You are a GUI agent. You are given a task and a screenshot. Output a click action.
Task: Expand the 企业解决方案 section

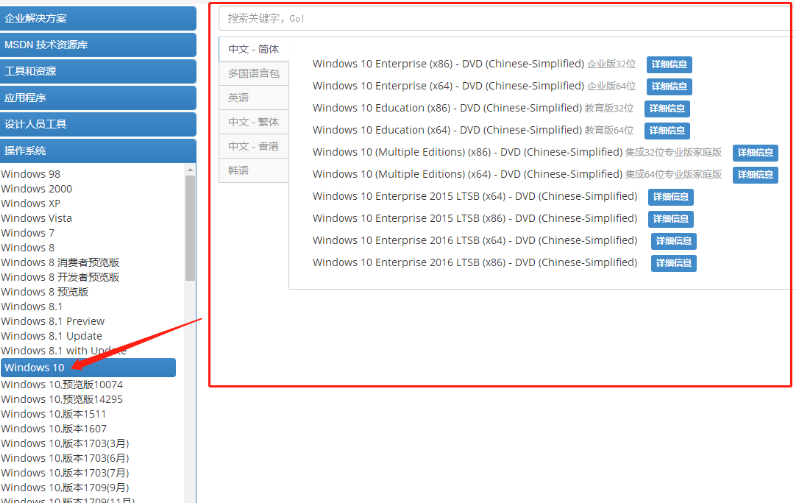click(98, 18)
